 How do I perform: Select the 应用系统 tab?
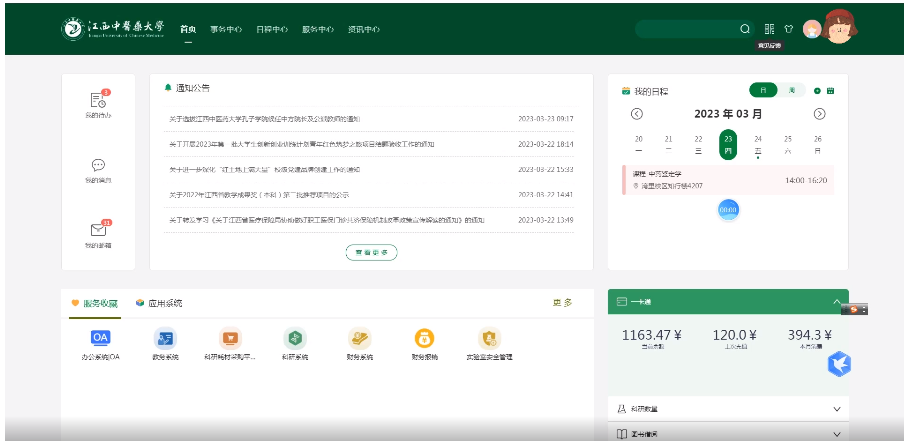click(159, 303)
